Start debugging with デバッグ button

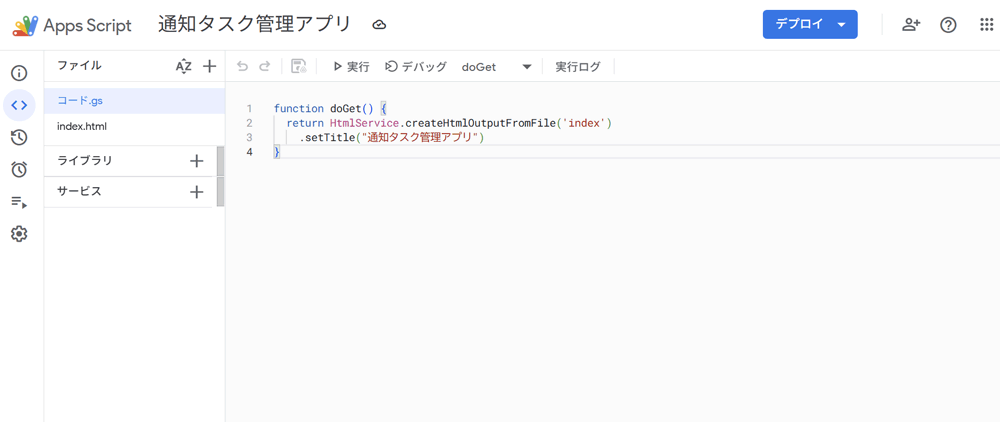tap(416, 66)
